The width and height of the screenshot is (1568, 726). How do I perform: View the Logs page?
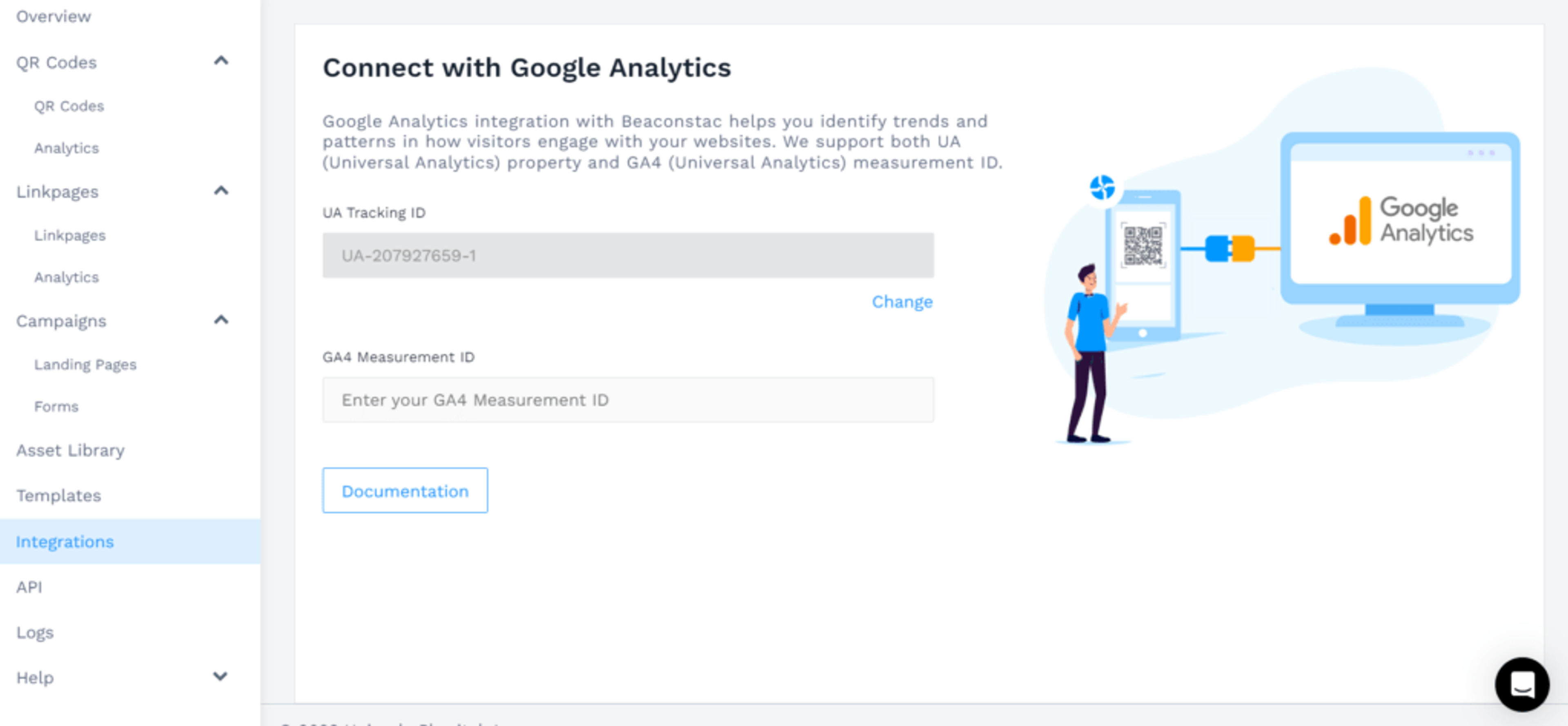pyautogui.click(x=35, y=632)
